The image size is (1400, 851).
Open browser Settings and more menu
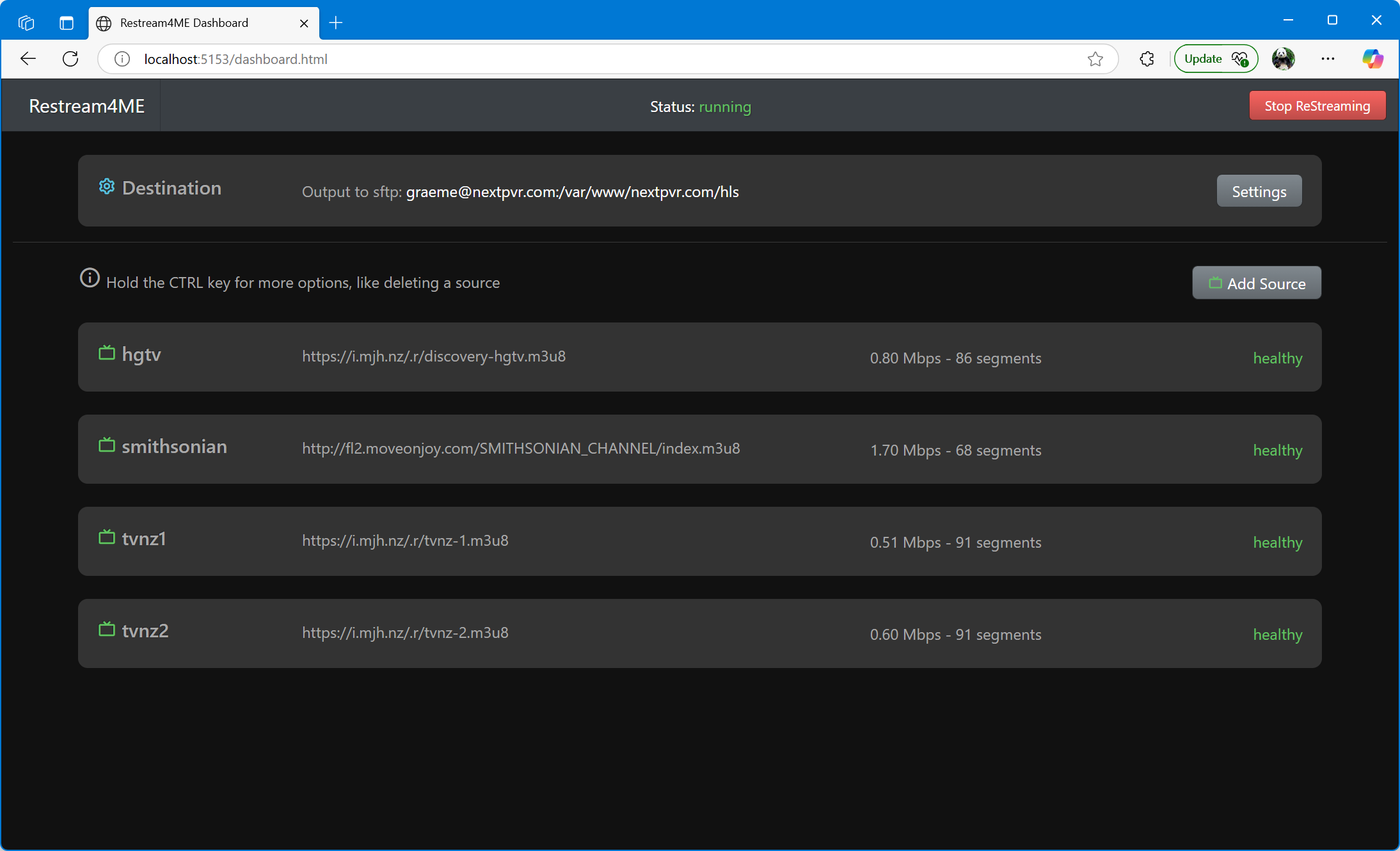tap(1328, 59)
